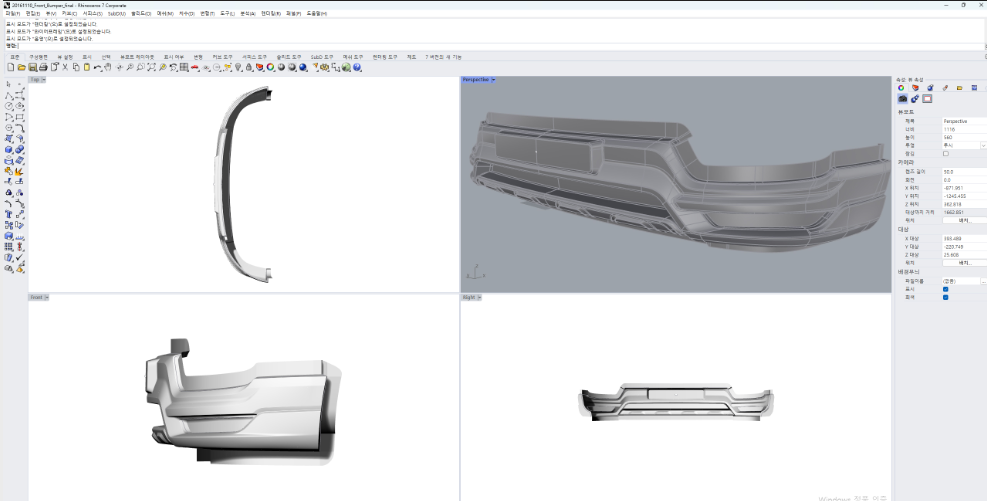Click the 배치 button under 카메라 section
The image size is (987, 501).
click(964, 220)
